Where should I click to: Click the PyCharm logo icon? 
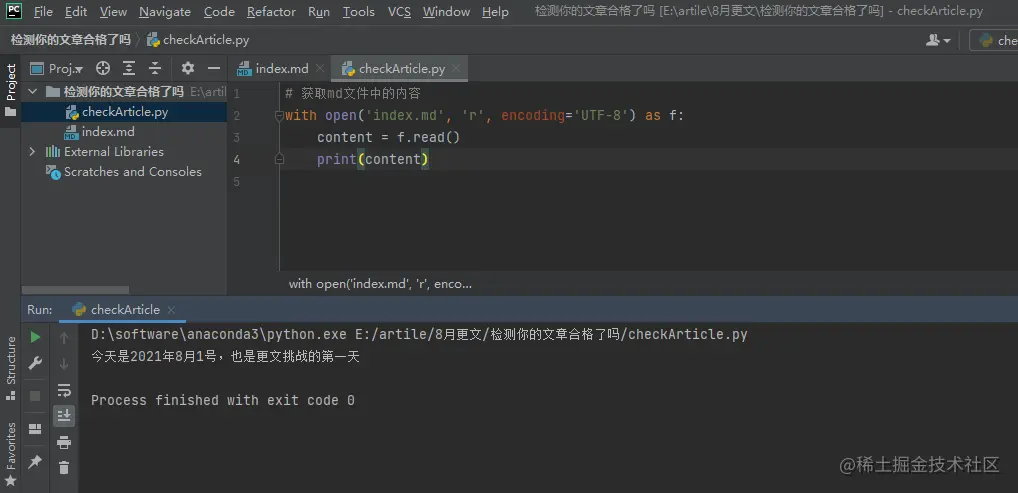[14, 11]
